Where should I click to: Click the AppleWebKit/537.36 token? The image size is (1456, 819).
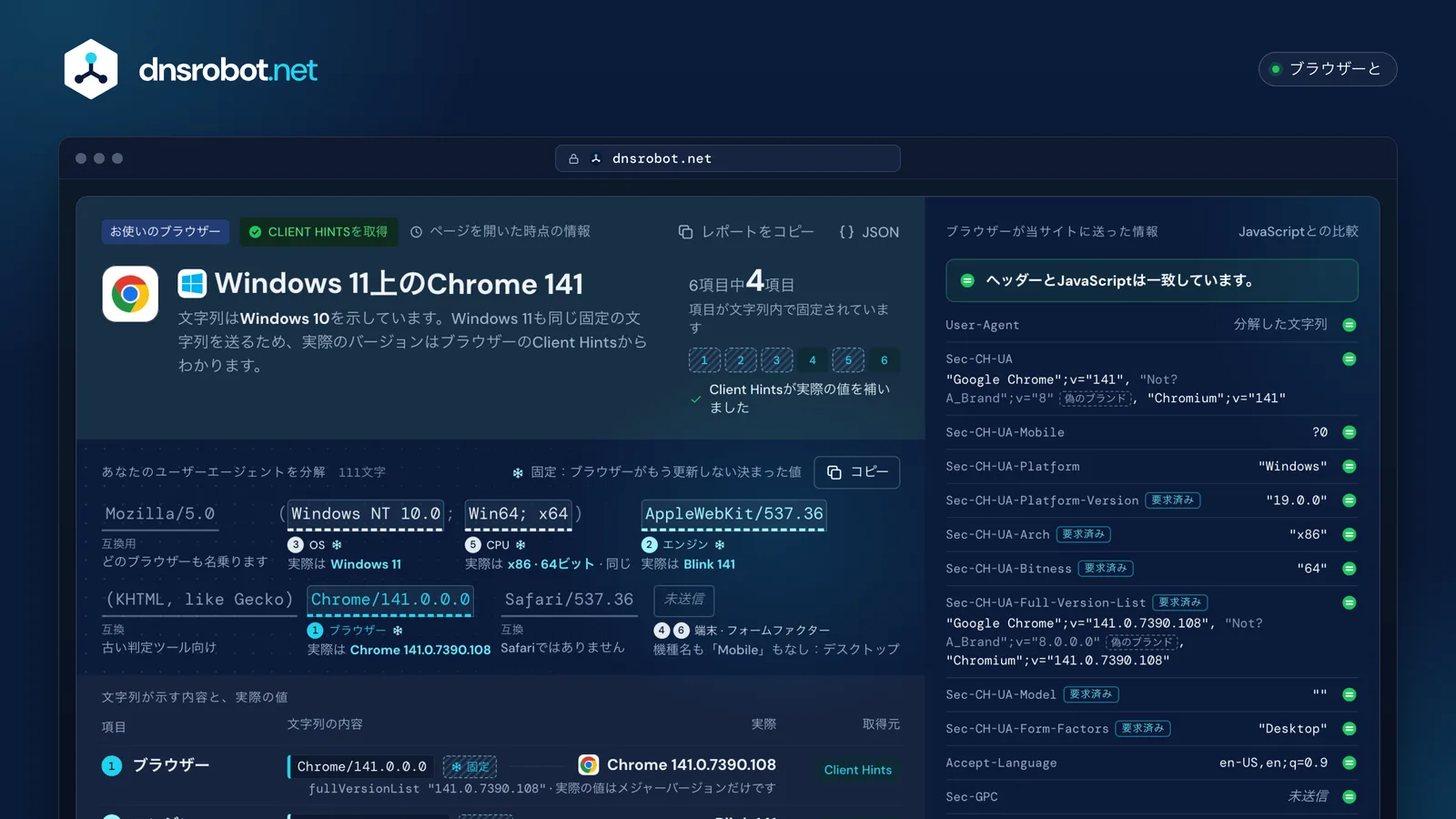pos(734,514)
